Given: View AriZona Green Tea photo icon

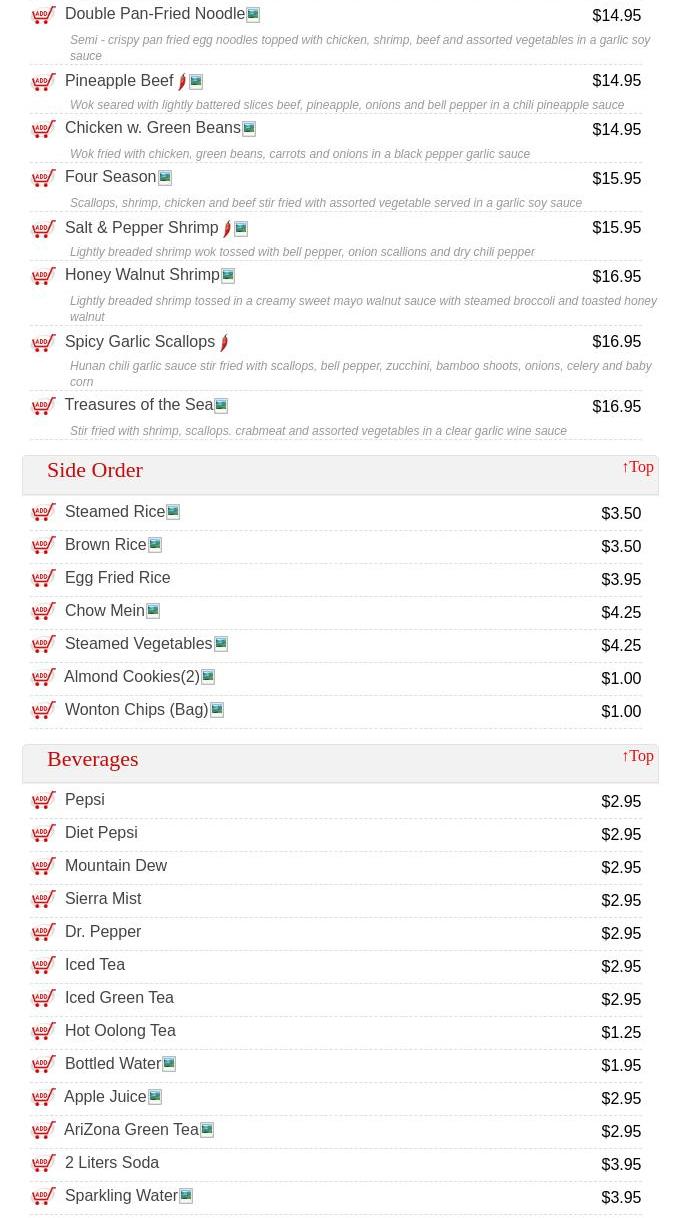Looking at the screenshot, I should coord(207,1130).
